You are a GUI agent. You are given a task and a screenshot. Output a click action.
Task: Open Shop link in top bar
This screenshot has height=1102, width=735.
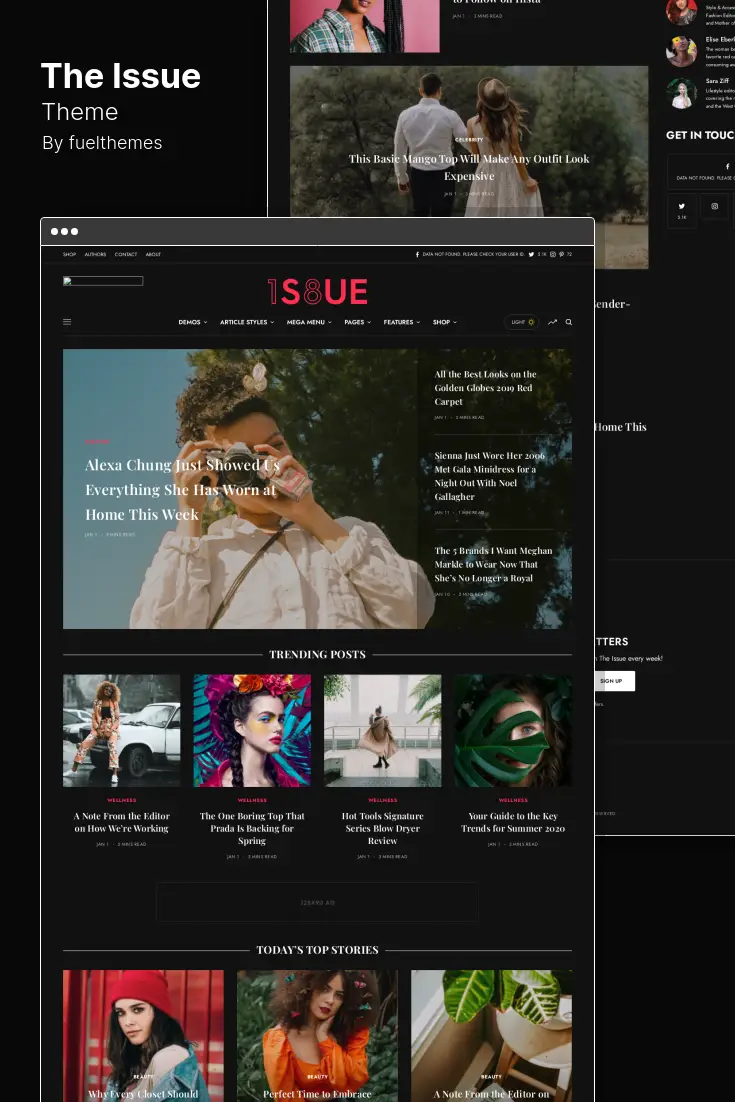pyautogui.click(x=70, y=254)
